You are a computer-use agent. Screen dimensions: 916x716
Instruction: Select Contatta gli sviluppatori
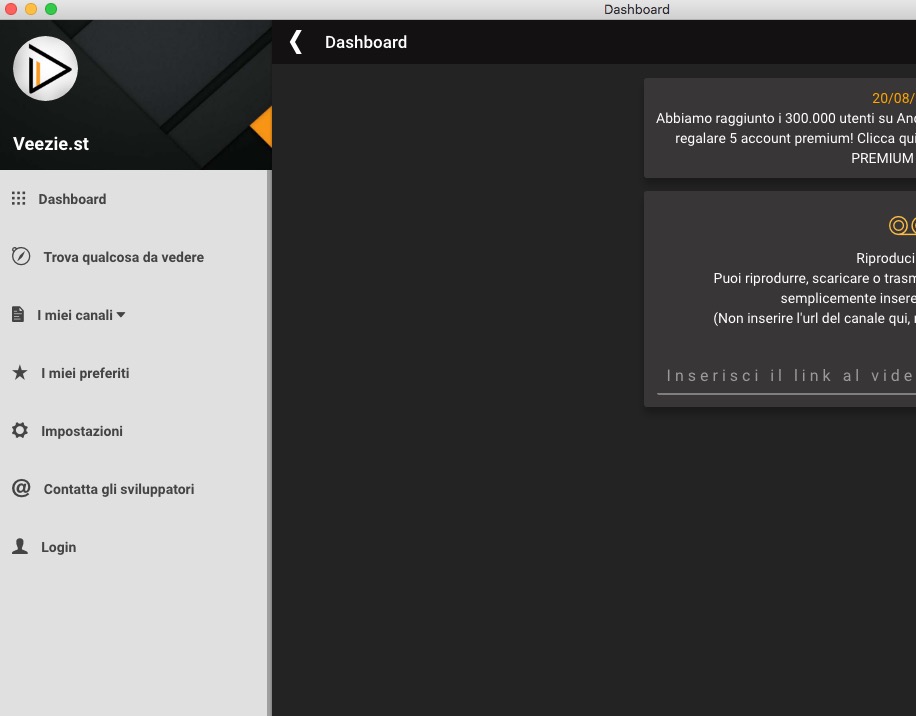118,489
